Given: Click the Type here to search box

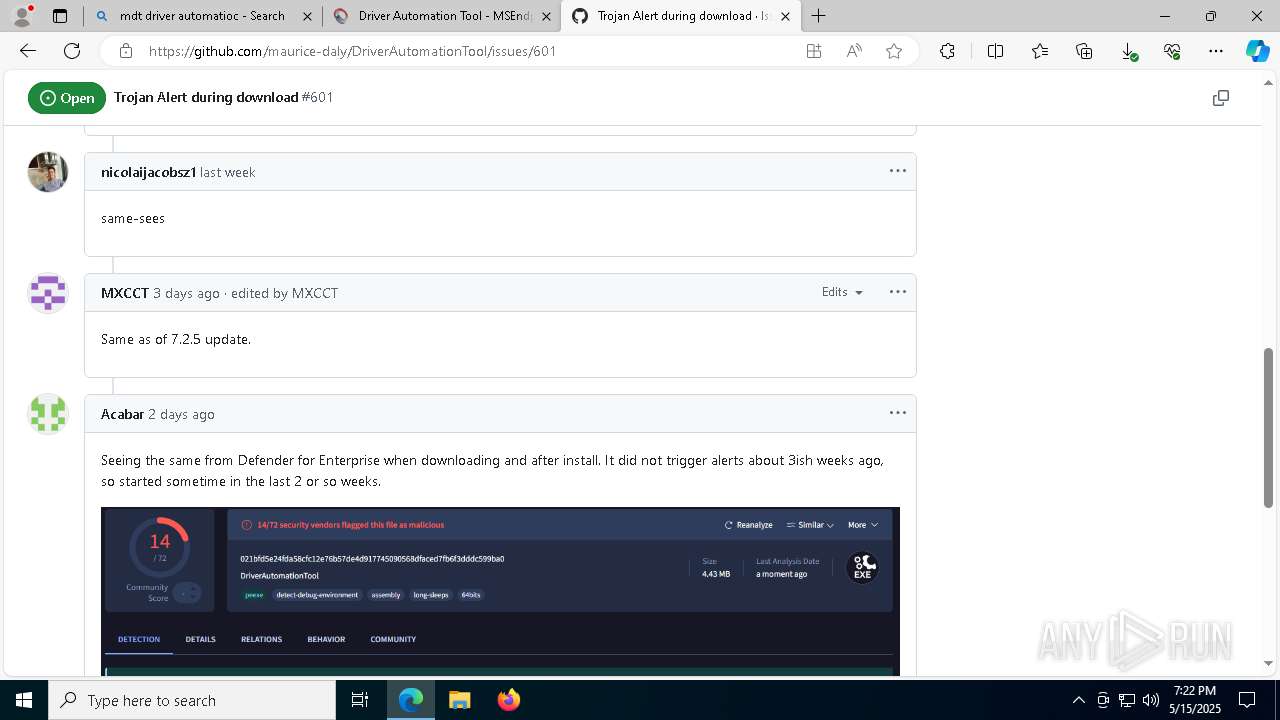Looking at the screenshot, I should point(192,700).
